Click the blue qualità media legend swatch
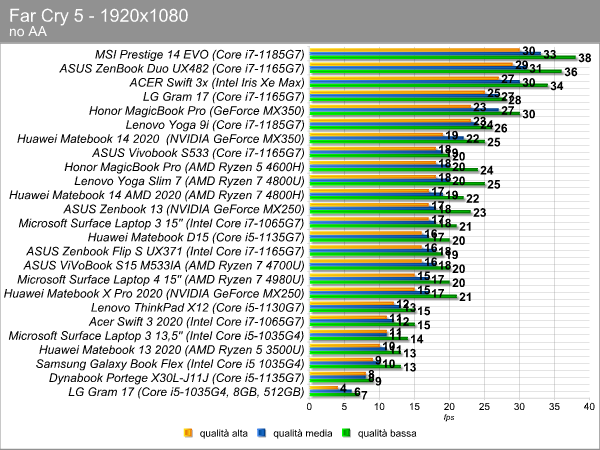 [x=262, y=433]
